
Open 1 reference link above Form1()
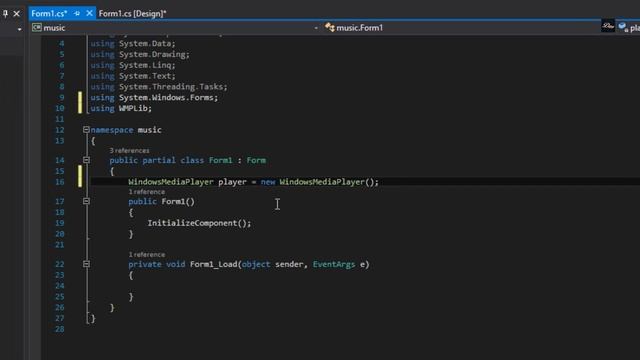[147, 192]
